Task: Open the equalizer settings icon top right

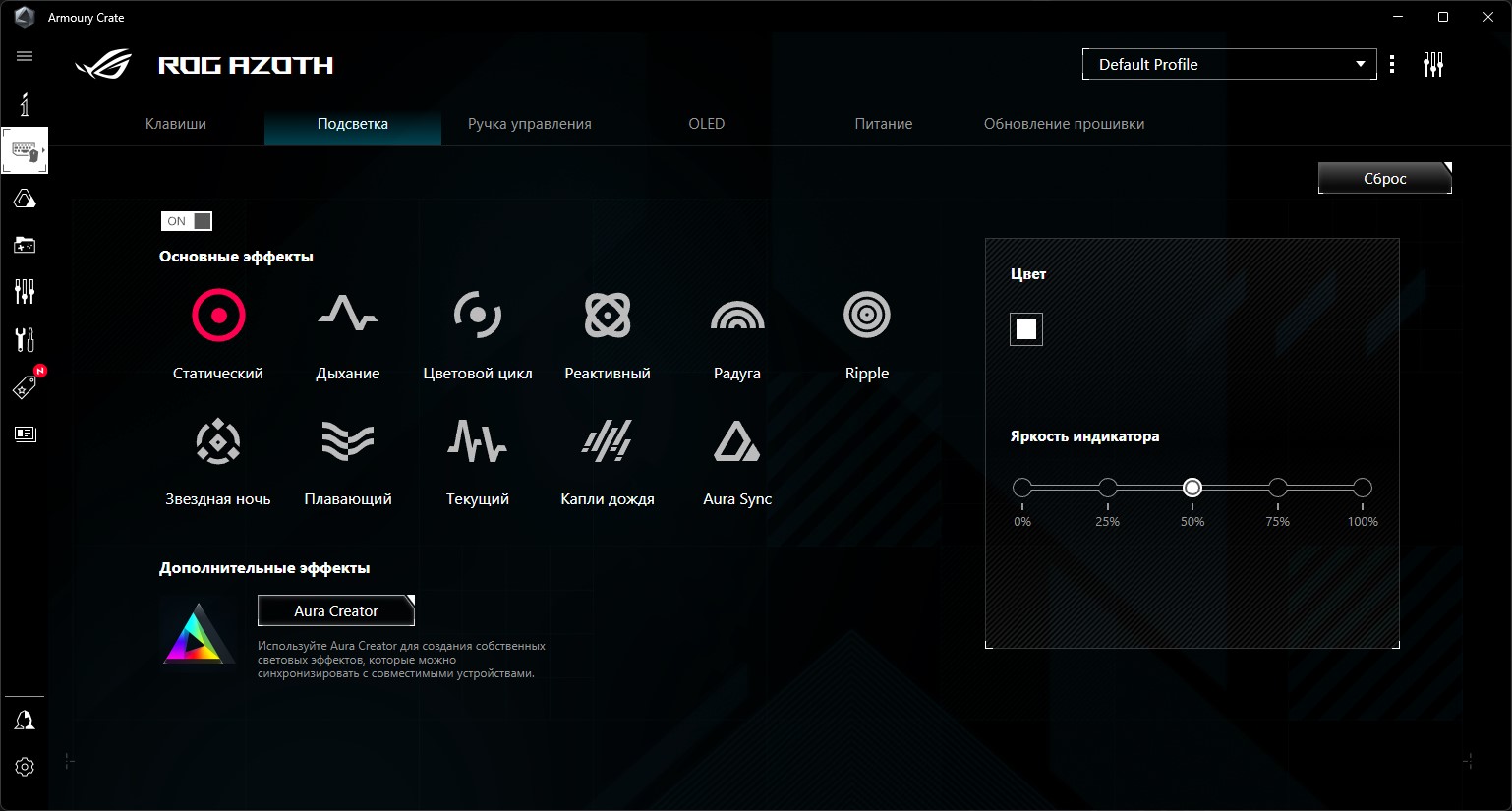Action: (1433, 65)
